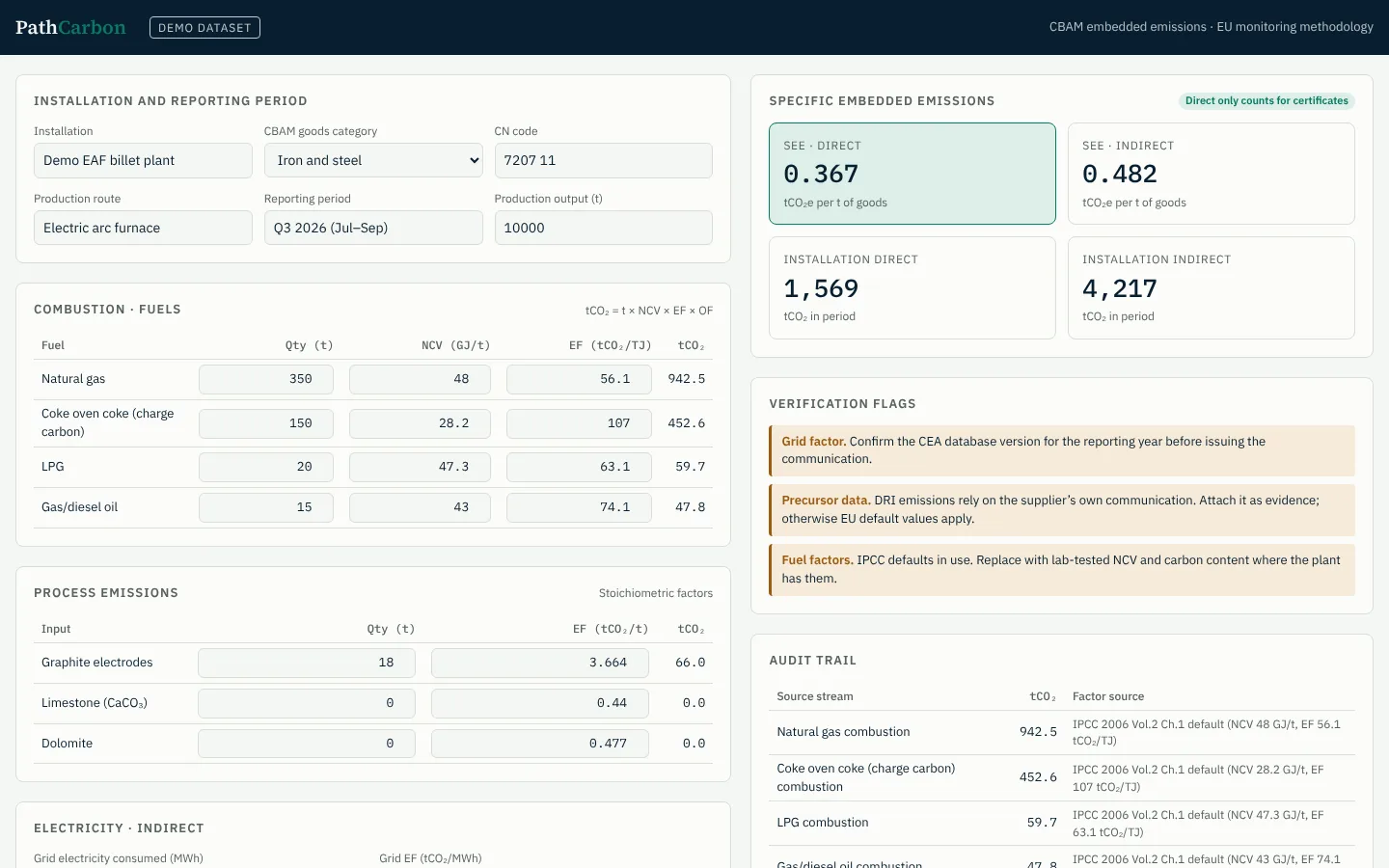Click 'Direct only counts for certificates' badge
Image resolution: width=1389 pixels, height=868 pixels.
click(x=1266, y=100)
